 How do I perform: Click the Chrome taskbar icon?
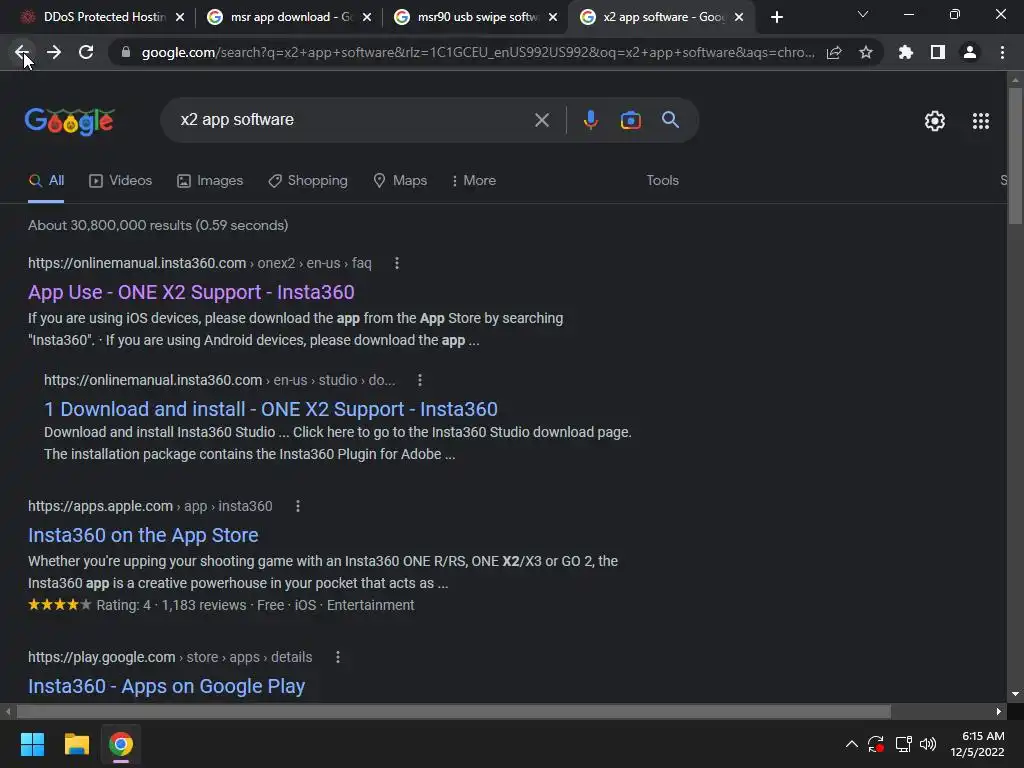click(x=121, y=744)
